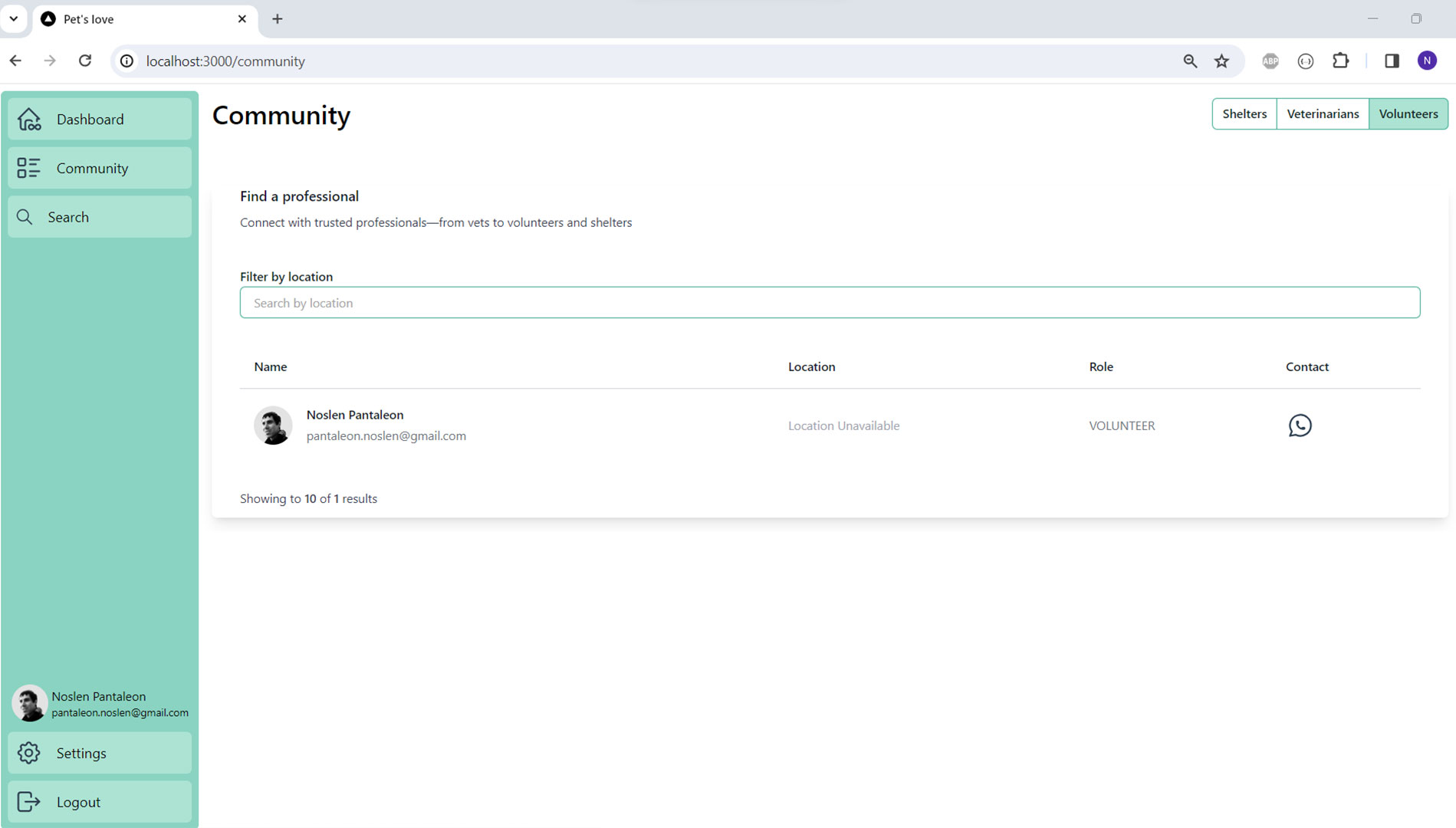Click the Search by location field

tap(830, 303)
